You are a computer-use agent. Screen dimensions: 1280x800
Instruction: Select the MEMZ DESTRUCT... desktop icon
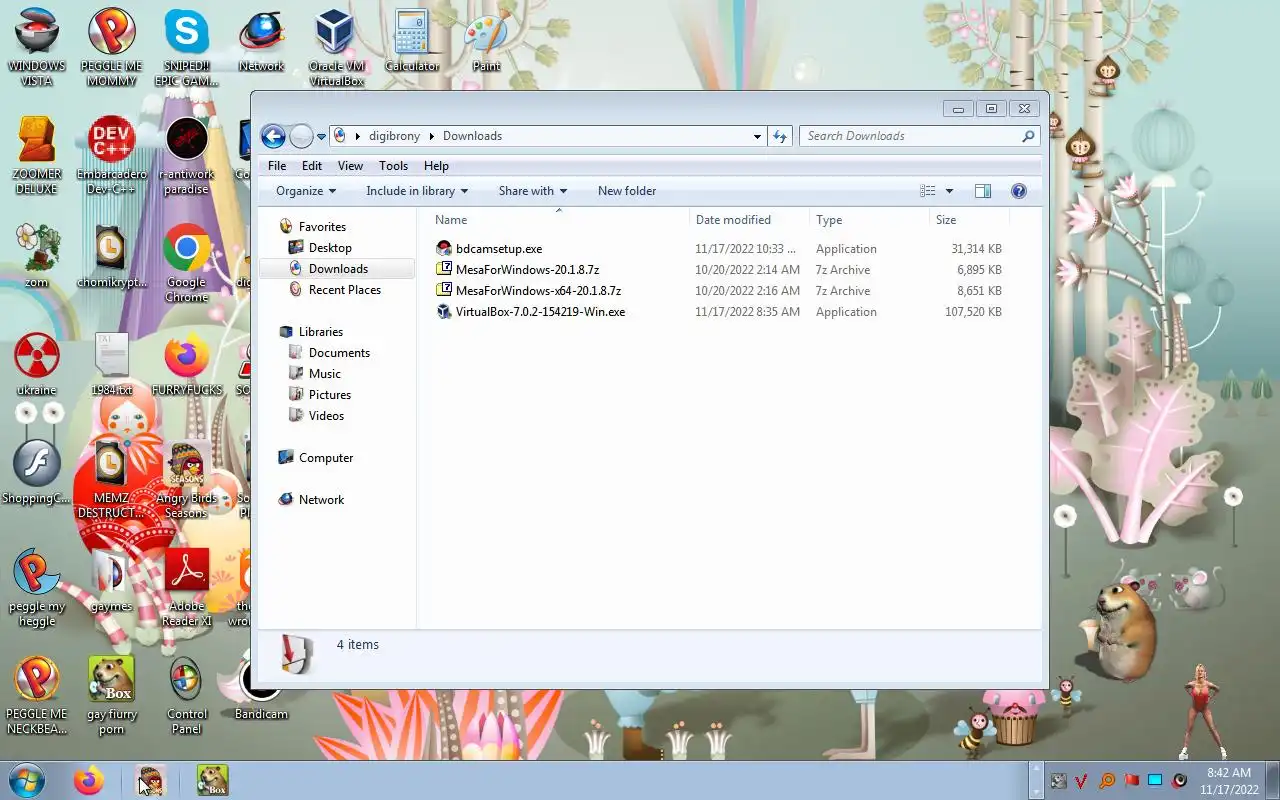[x=111, y=480]
